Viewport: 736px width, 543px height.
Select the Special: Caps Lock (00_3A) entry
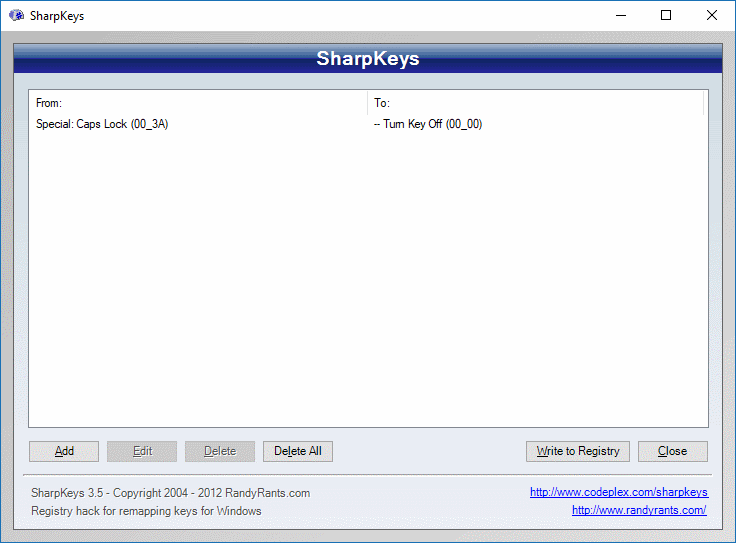[x=102, y=124]
